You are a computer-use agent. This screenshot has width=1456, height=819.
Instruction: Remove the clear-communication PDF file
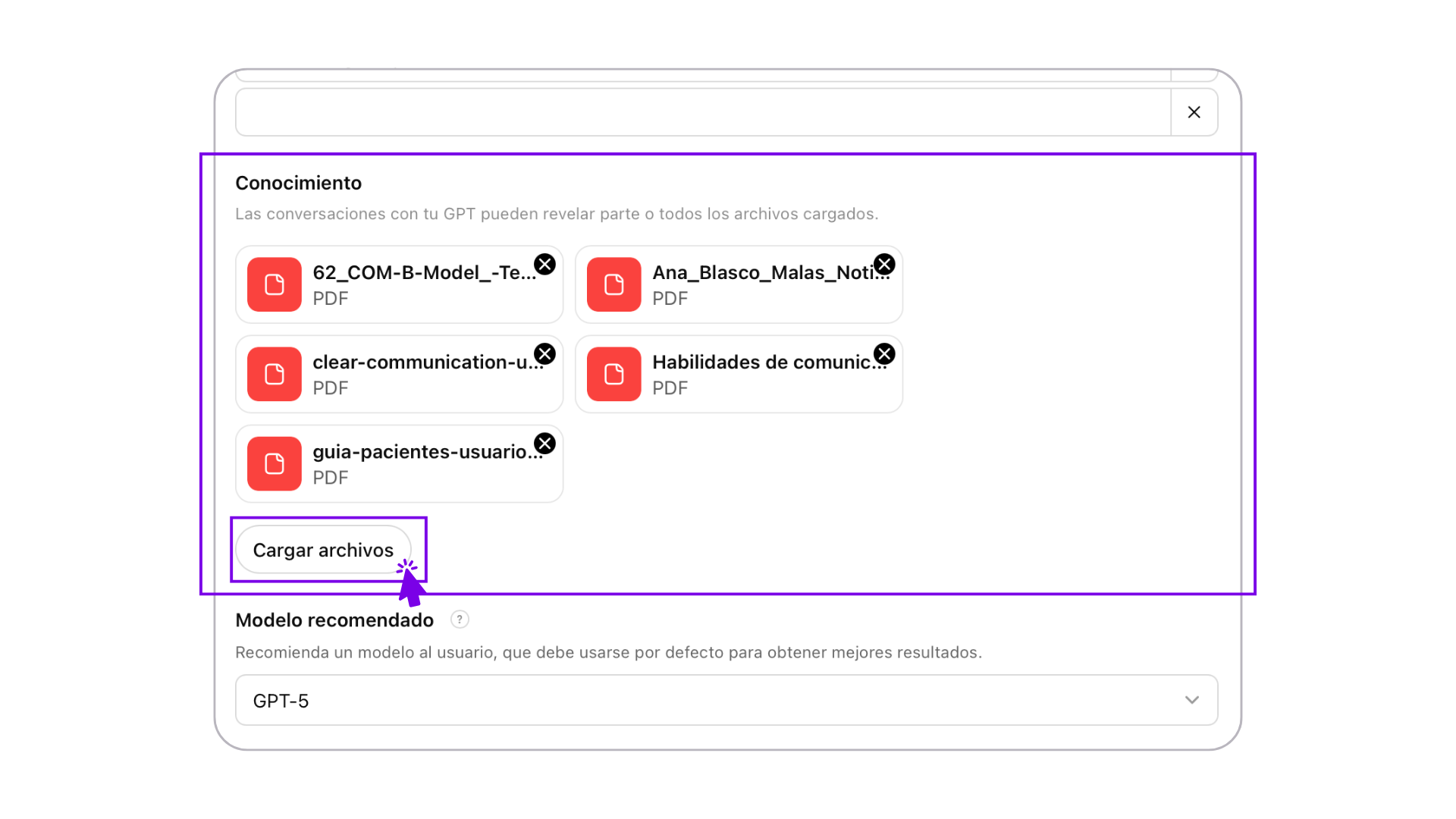[x=544, y=353]
